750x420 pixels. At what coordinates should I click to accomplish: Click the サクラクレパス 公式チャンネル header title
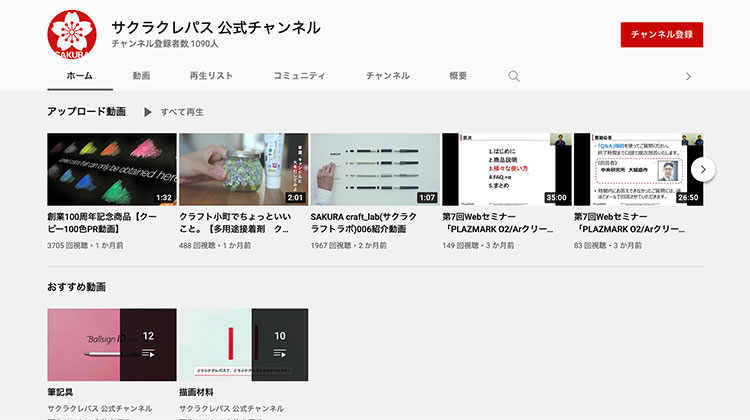tap(216, 28)
